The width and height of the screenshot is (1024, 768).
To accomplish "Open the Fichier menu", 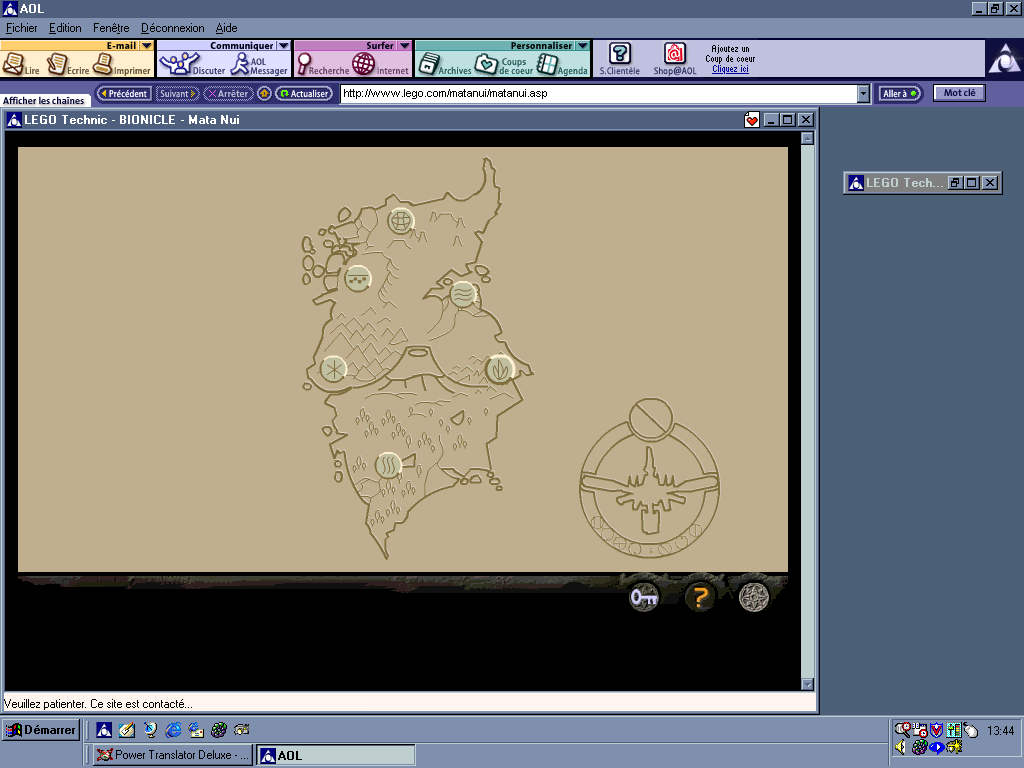I will click(x=22, y=28).
